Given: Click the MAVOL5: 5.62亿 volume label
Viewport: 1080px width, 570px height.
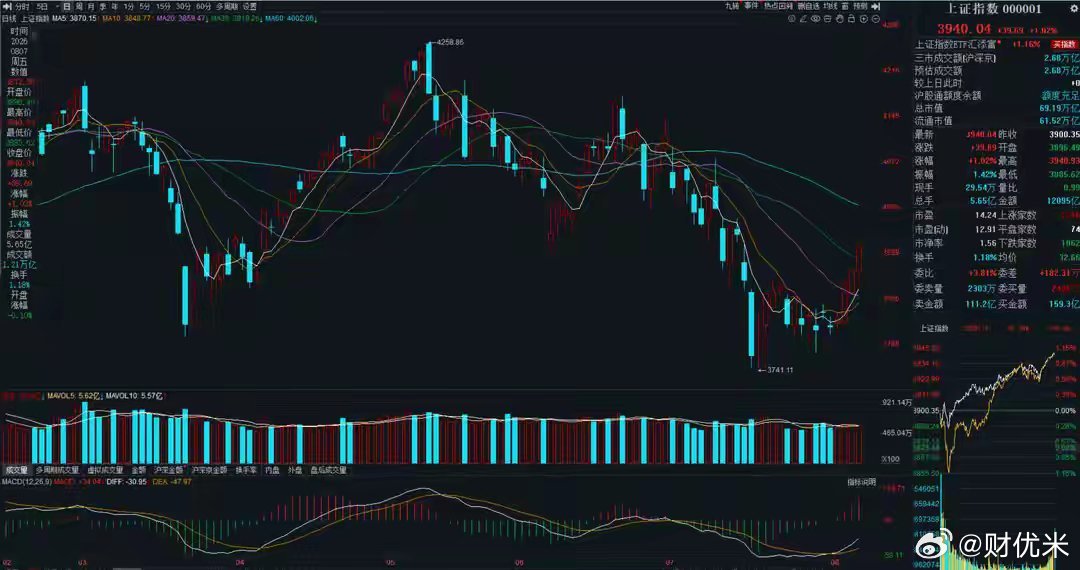Looking at the screenshot, I should point(72,397).
